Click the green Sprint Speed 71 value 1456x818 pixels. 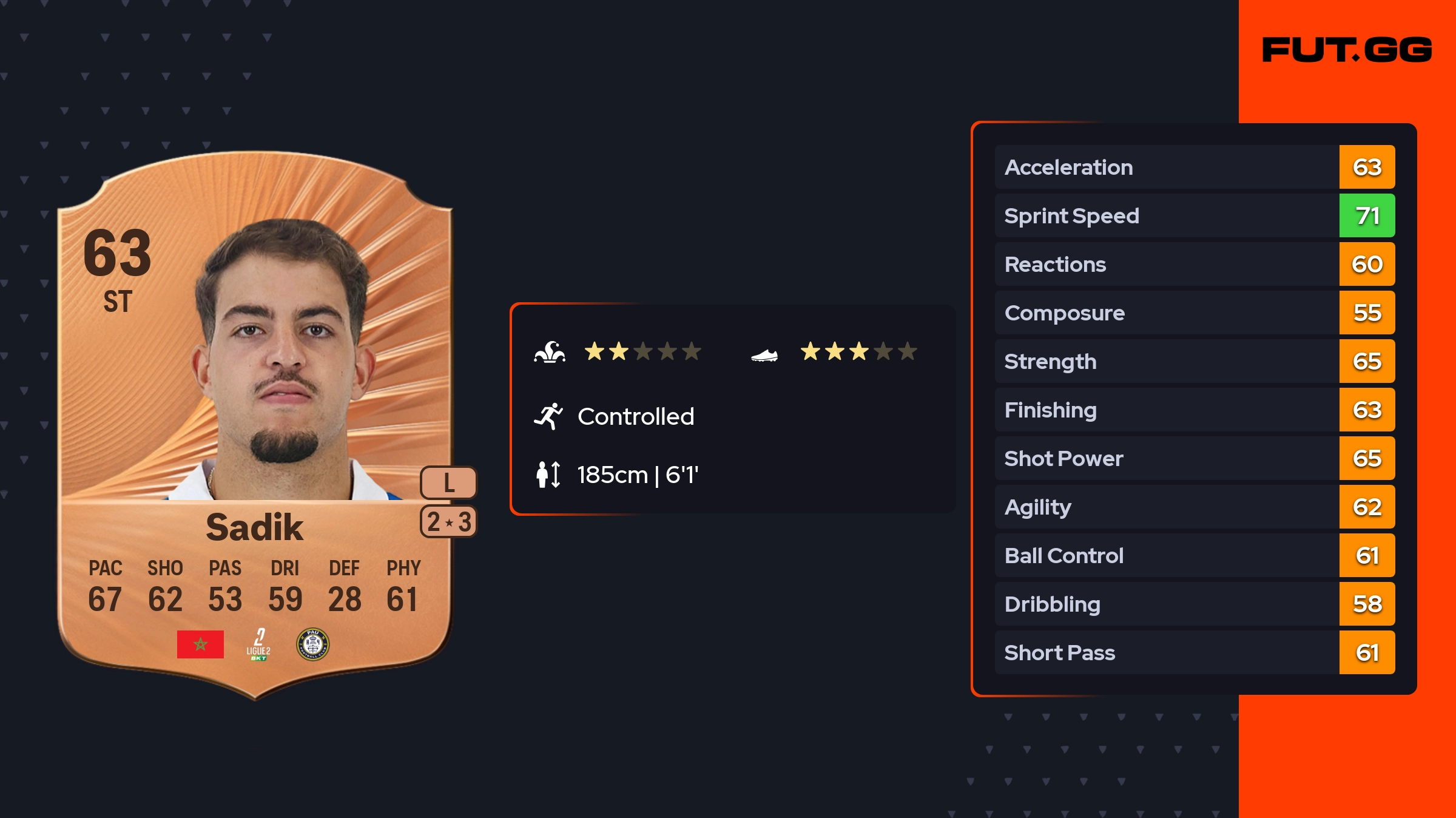pos(1367,216)
